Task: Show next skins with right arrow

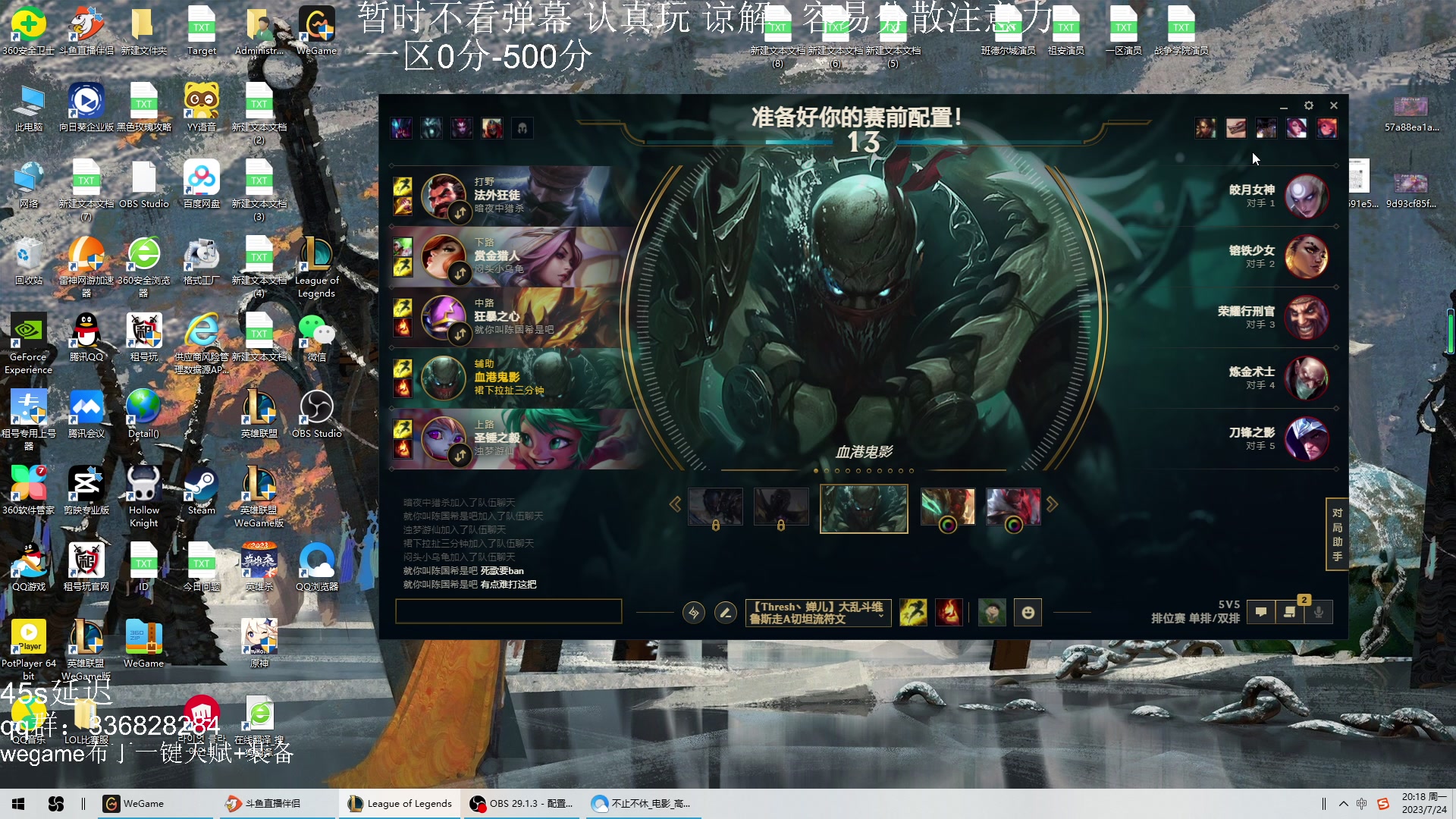Action: 1052,504
